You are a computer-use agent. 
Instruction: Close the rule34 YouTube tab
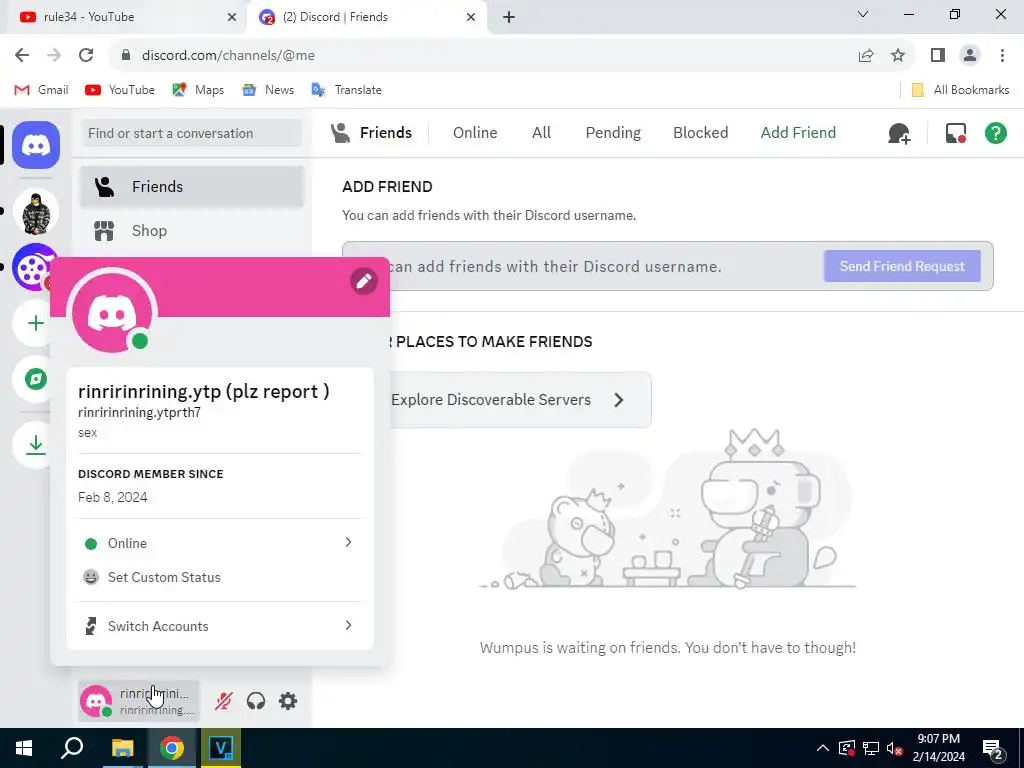tap(232, 17)
